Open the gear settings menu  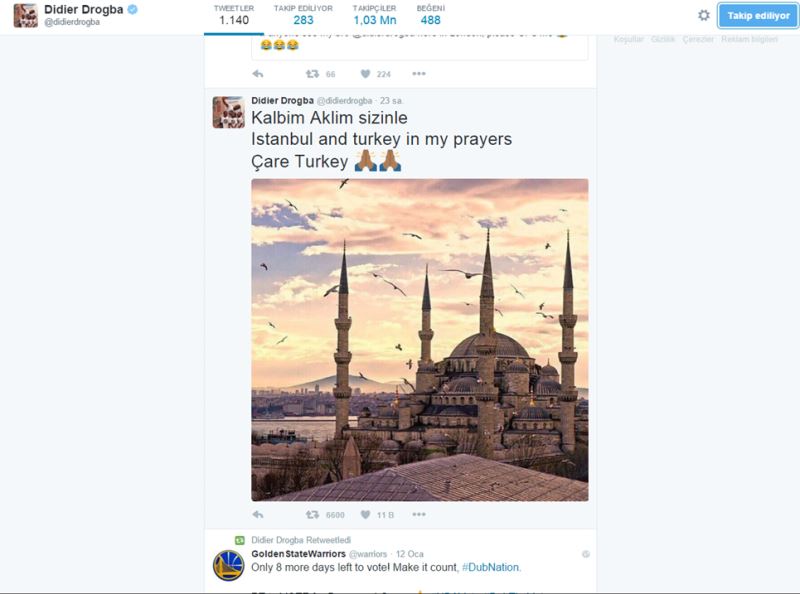[704, 15]
